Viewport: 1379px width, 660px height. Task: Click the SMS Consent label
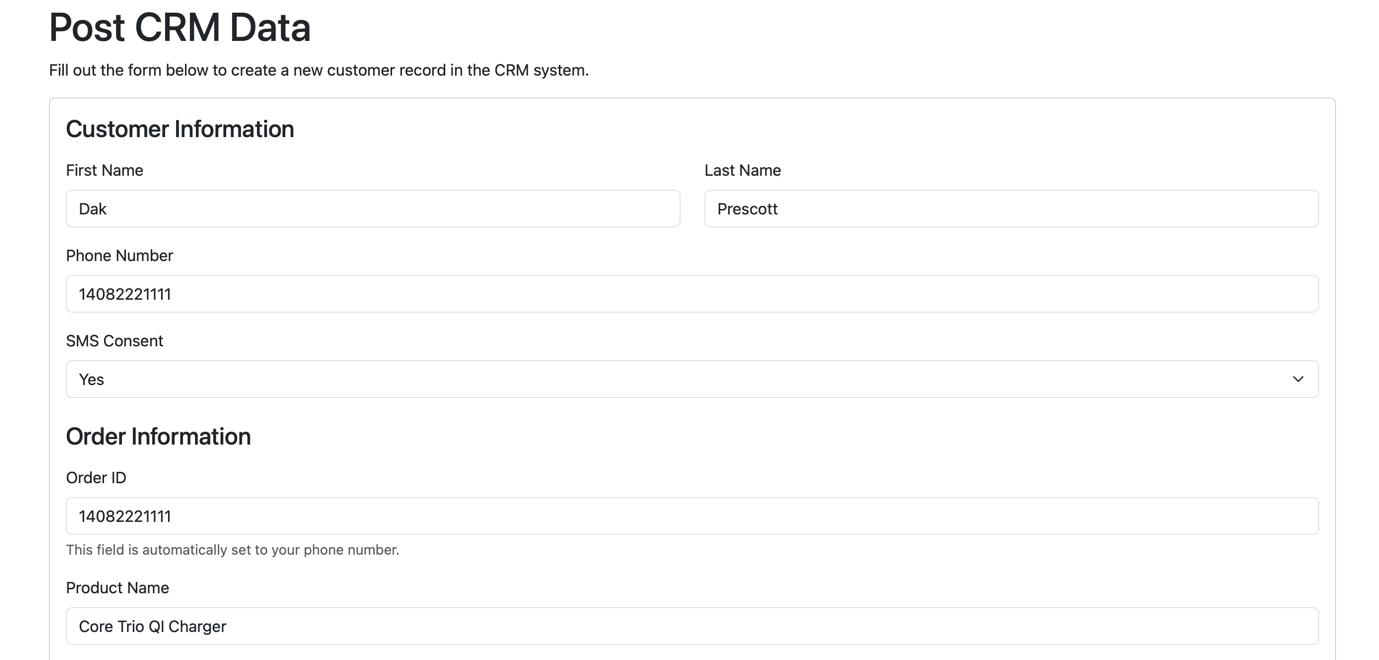coord(115,341)
